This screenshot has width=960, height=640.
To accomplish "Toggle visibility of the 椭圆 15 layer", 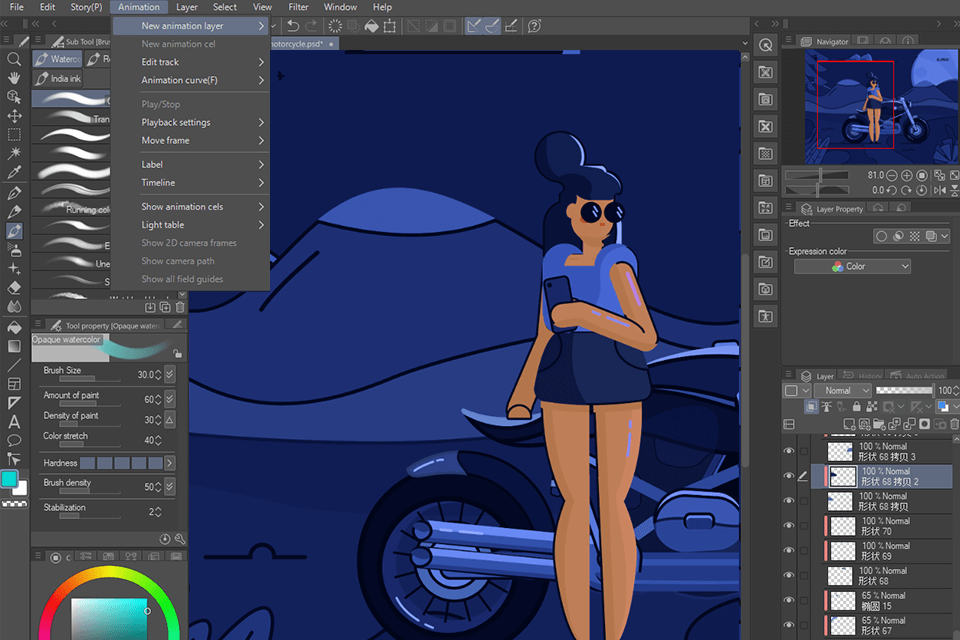I will click(789, 600).
